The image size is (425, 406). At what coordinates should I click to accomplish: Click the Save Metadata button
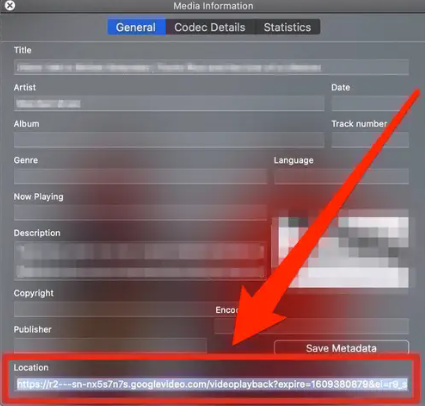tap(341, 348)
